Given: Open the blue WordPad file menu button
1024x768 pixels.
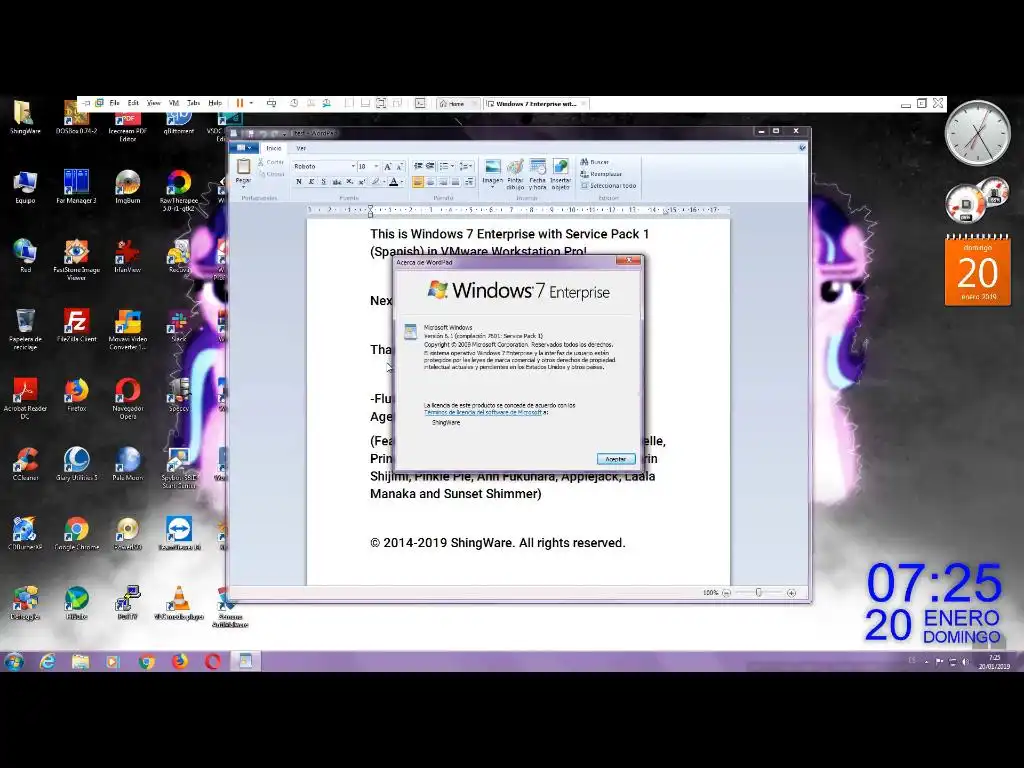Looking at the screenshot, I should 244,148.
